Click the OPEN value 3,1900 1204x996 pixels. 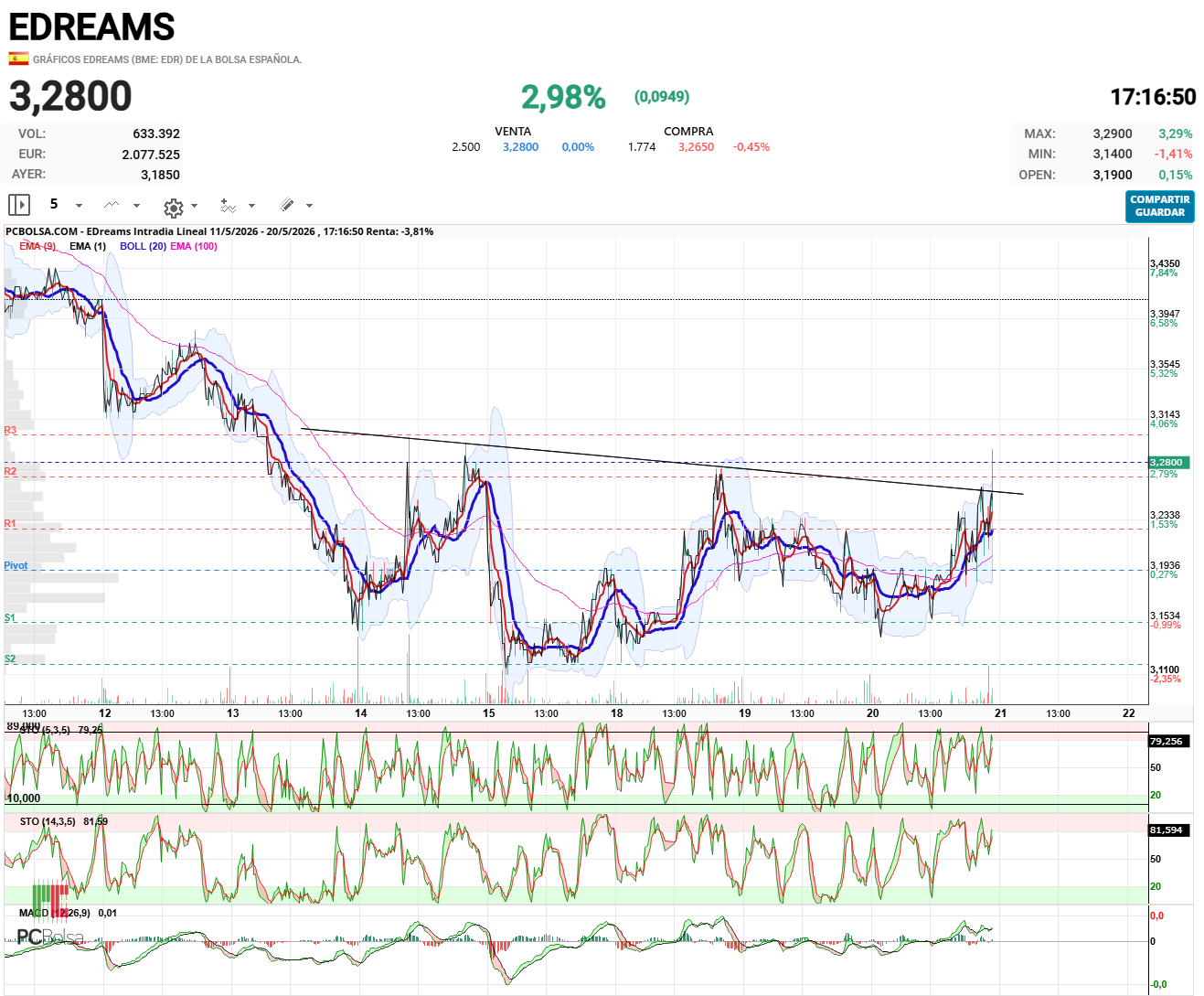click(1113, 175)
